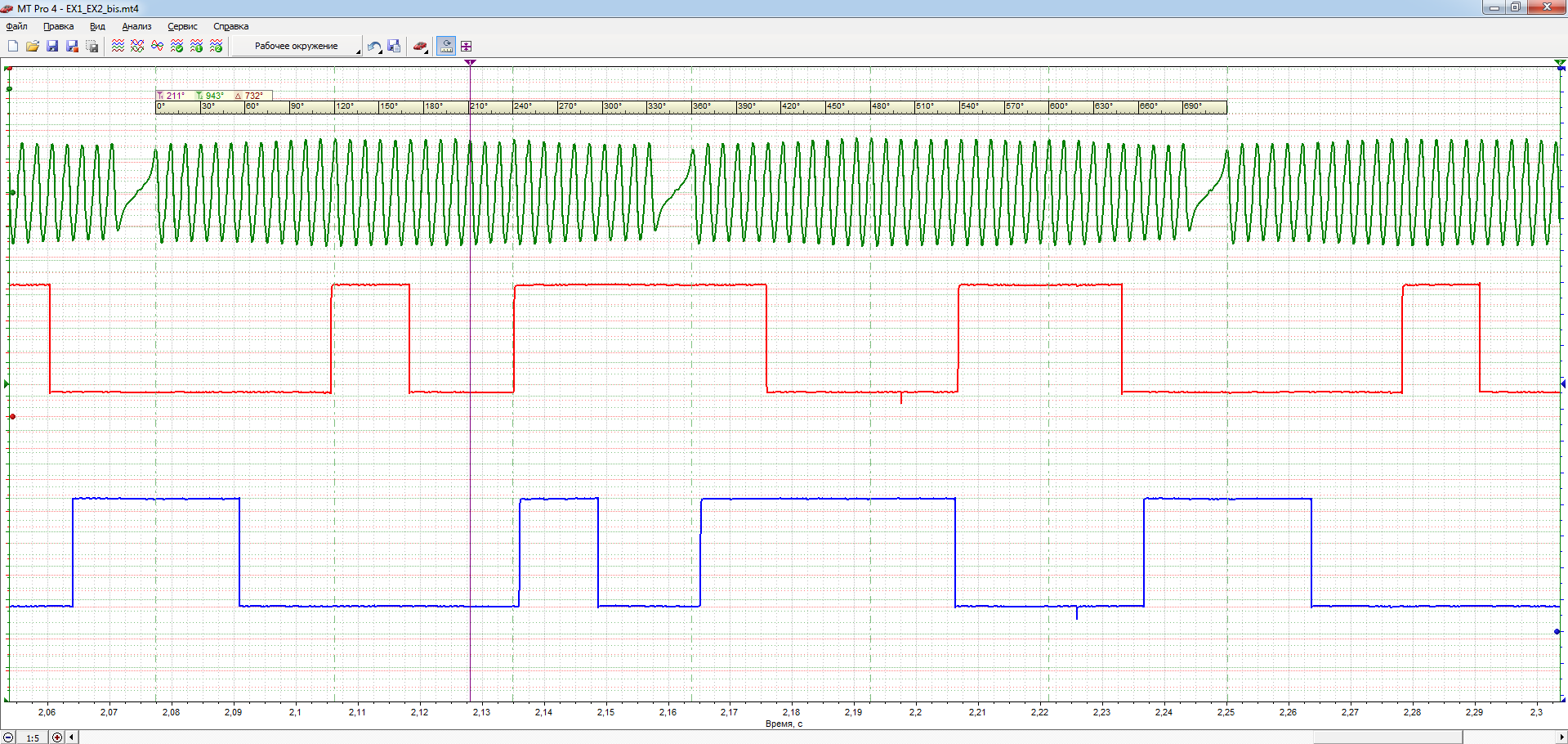Click the floppy icon with red square

(x=72, y=46)
